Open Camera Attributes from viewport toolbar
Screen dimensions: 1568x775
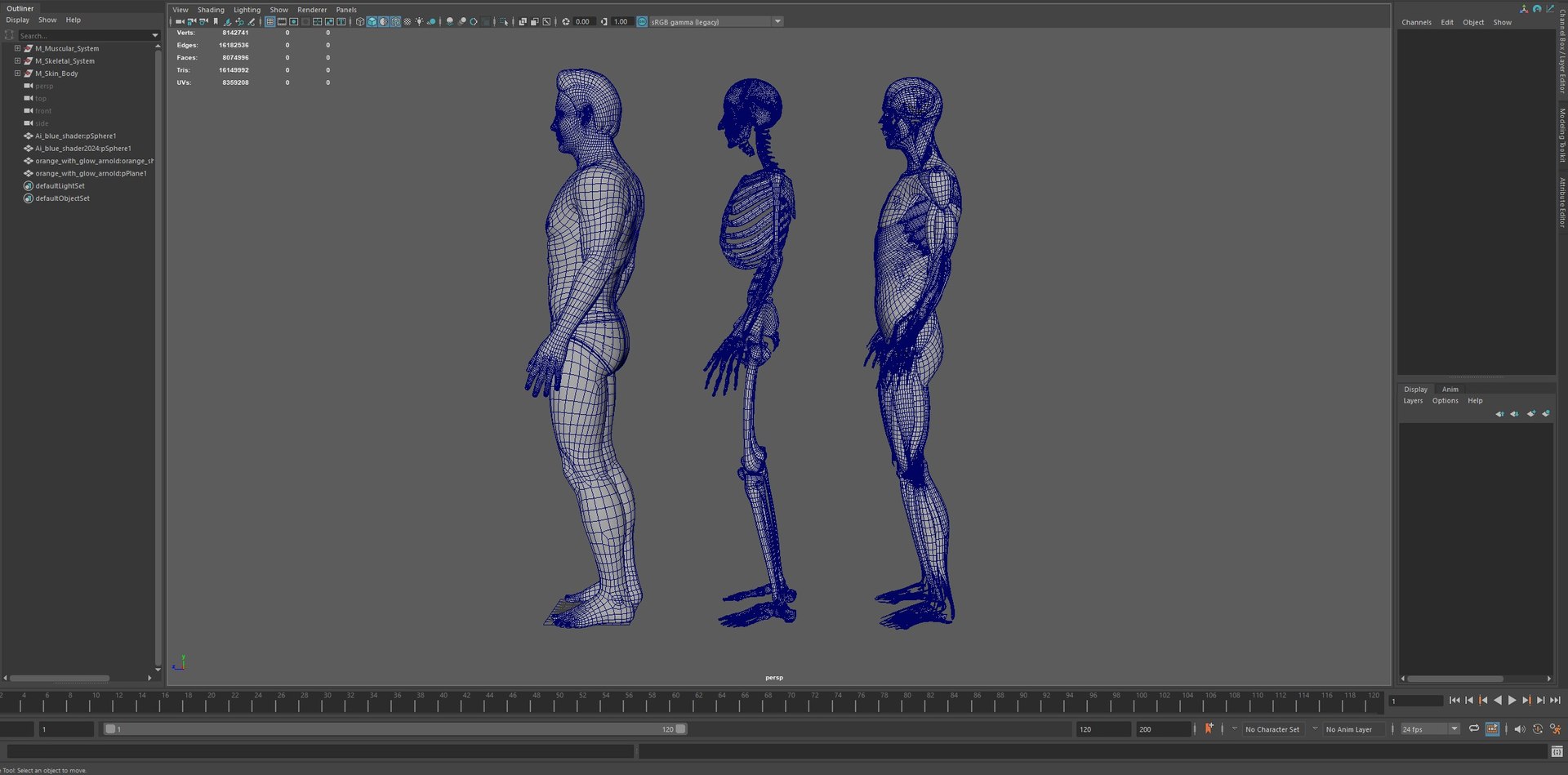(x=204, y=22)
